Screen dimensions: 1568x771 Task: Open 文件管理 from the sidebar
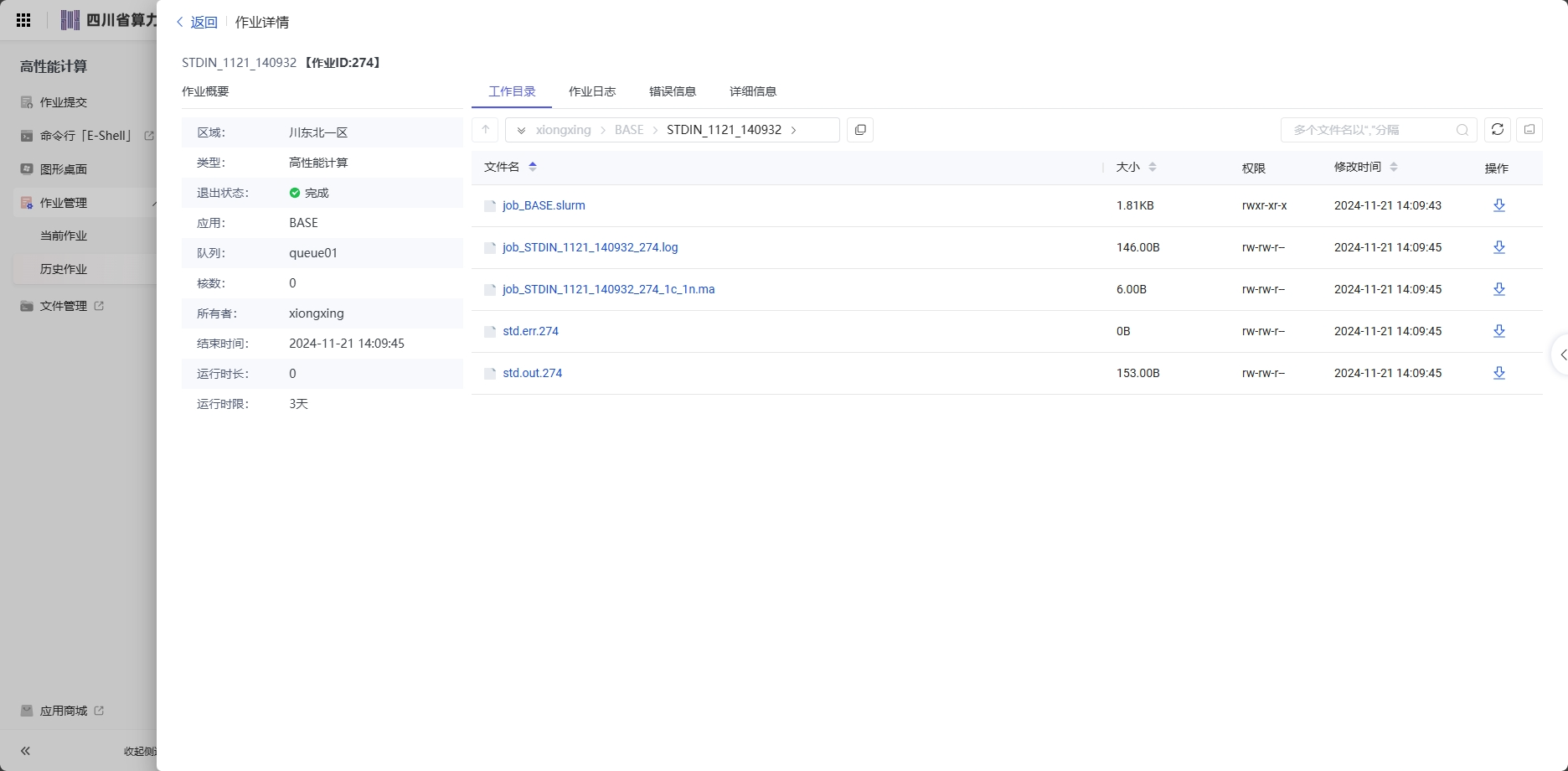(63, 306)
